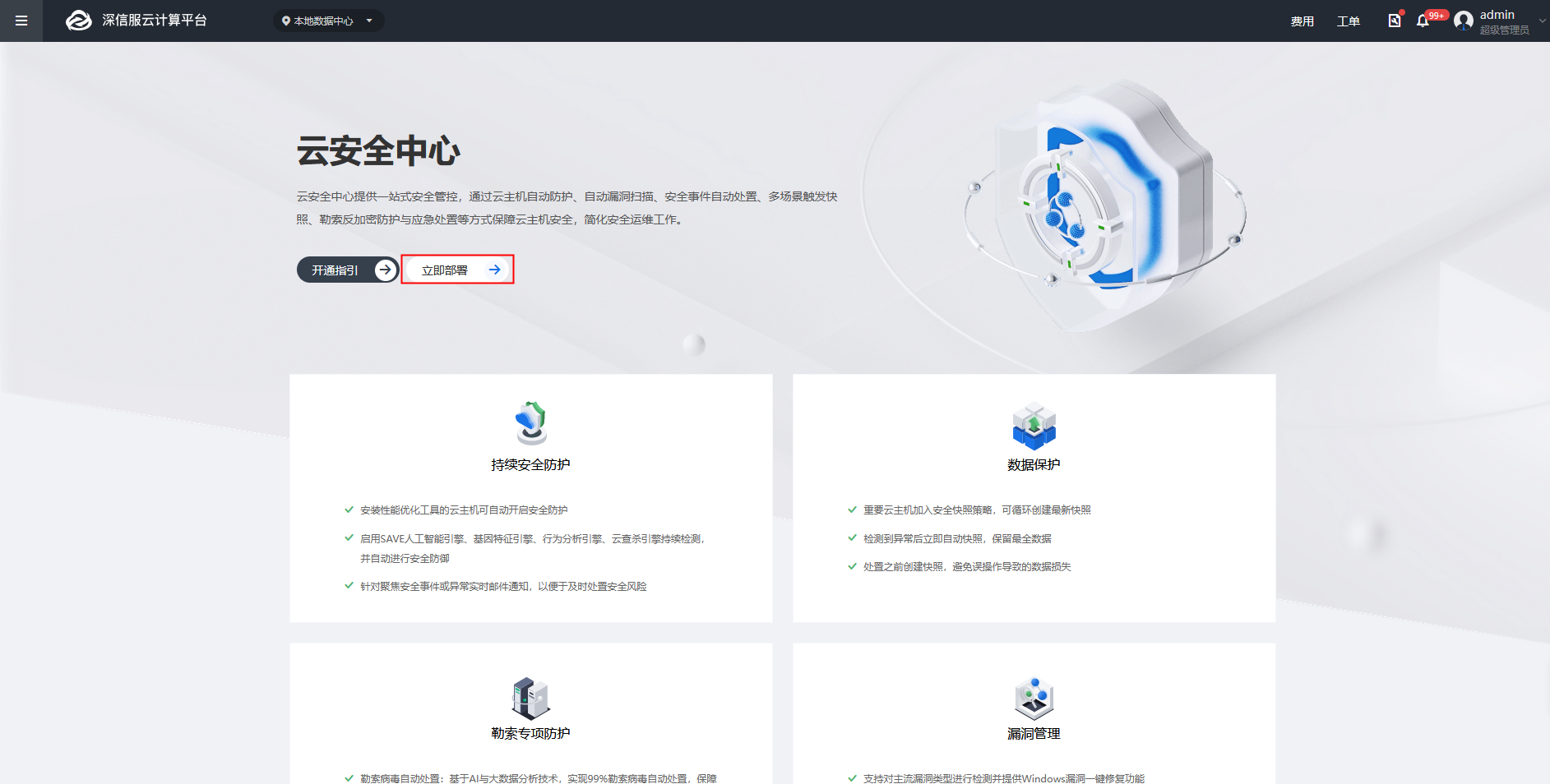Click the 数据保护 cube icon

click(1034, 426)
